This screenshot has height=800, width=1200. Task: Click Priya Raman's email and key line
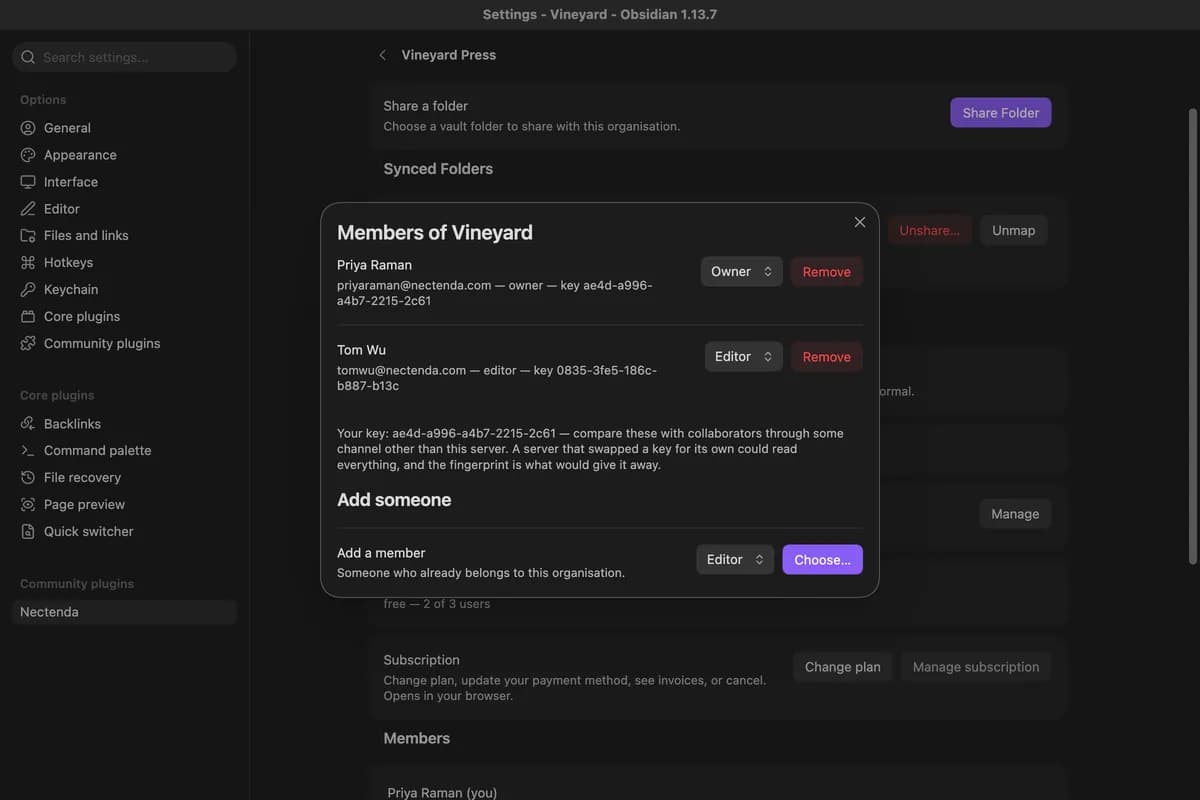click(x=495, y=293)
